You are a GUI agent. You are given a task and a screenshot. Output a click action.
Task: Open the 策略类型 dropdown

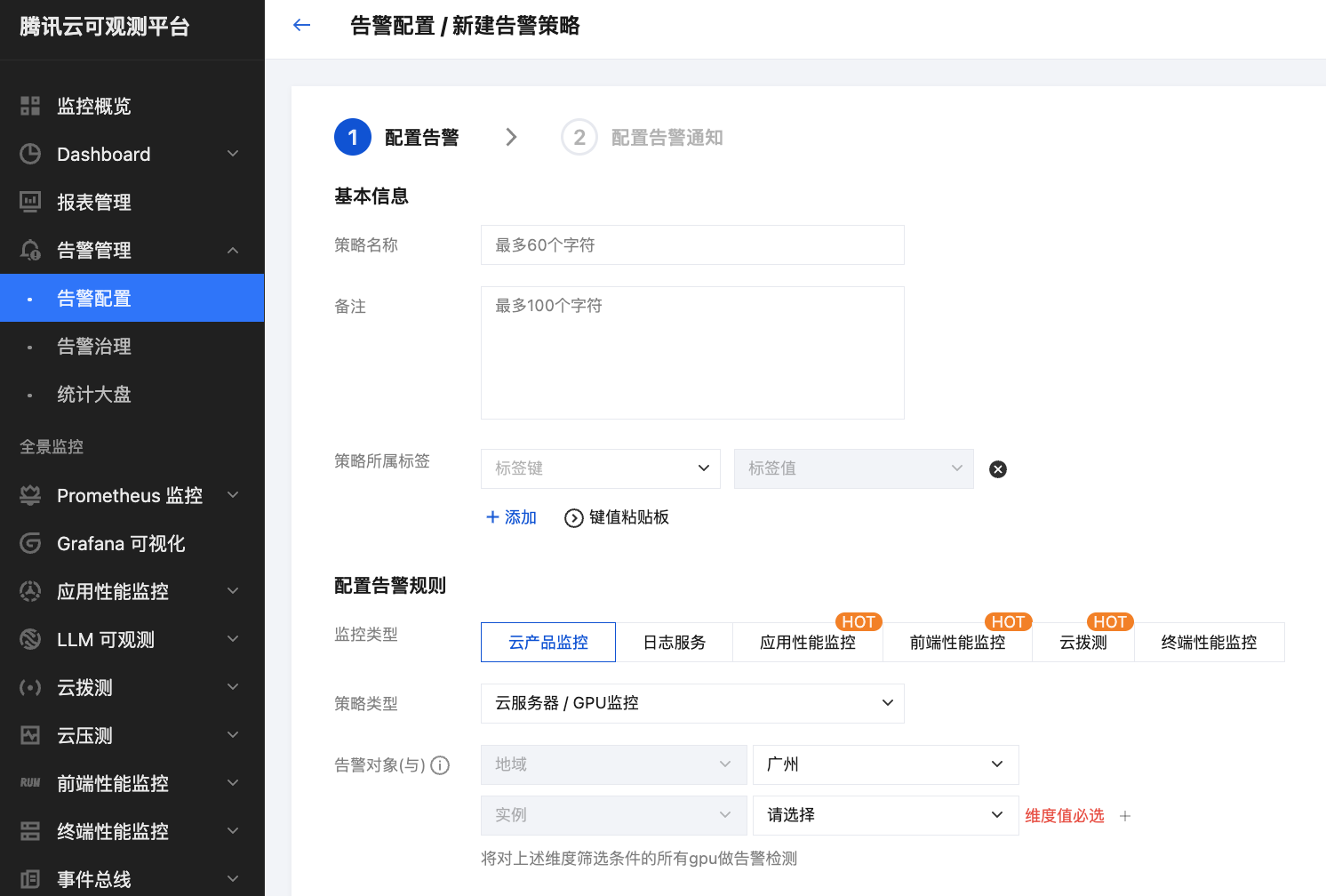[692, 703]
